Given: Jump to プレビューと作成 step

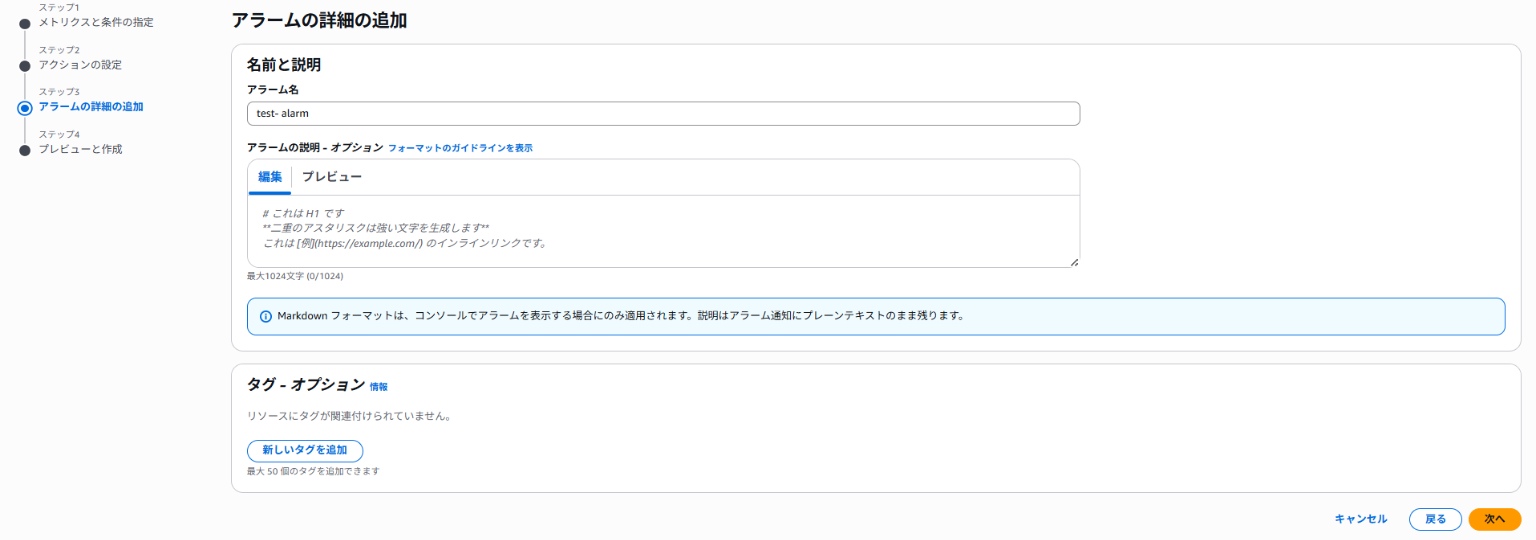Looking at the screenshot, I should click(80, 149).
